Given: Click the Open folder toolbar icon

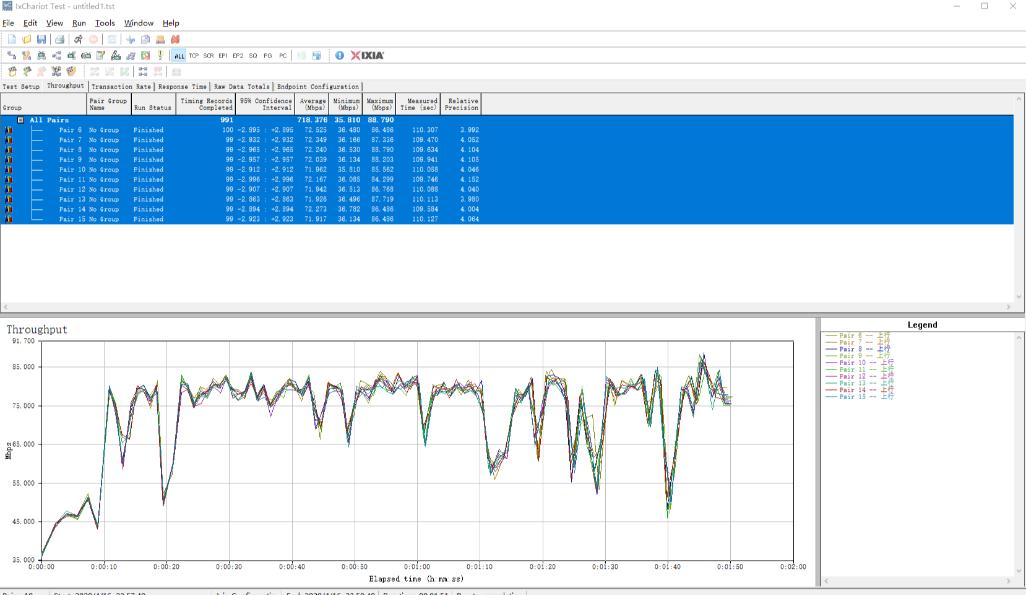Looking at the screenshot, I should click(x=27, y=39).
